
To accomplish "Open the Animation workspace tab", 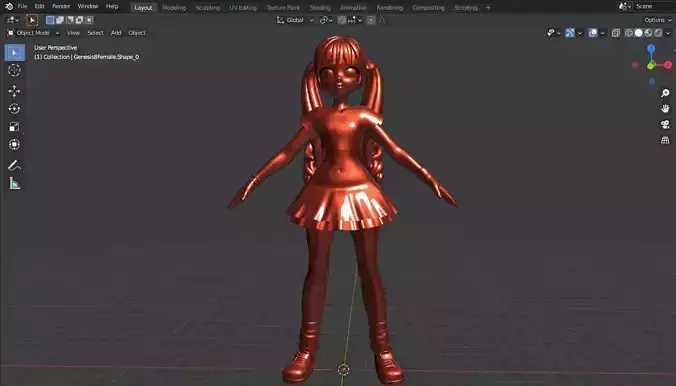I will (x=354, y=8).
